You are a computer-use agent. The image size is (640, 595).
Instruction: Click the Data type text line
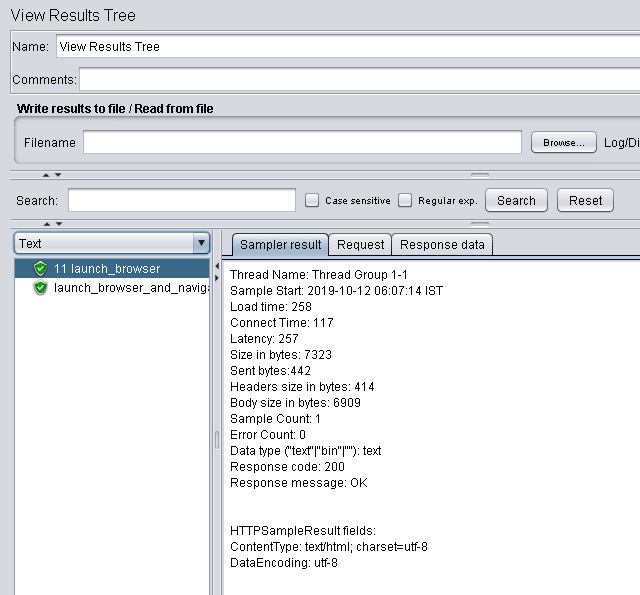pyautogui.click(x=305, y=451)
